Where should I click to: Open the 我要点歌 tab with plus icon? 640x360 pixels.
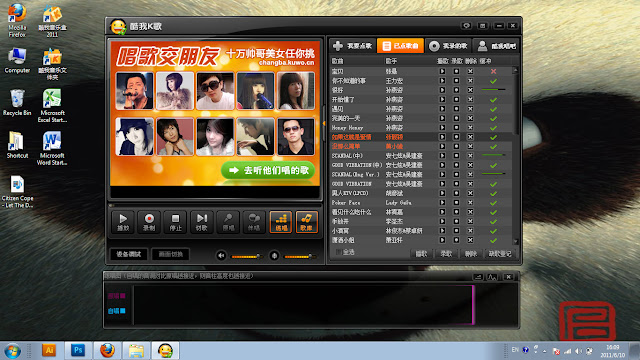[x=352, y=46]
